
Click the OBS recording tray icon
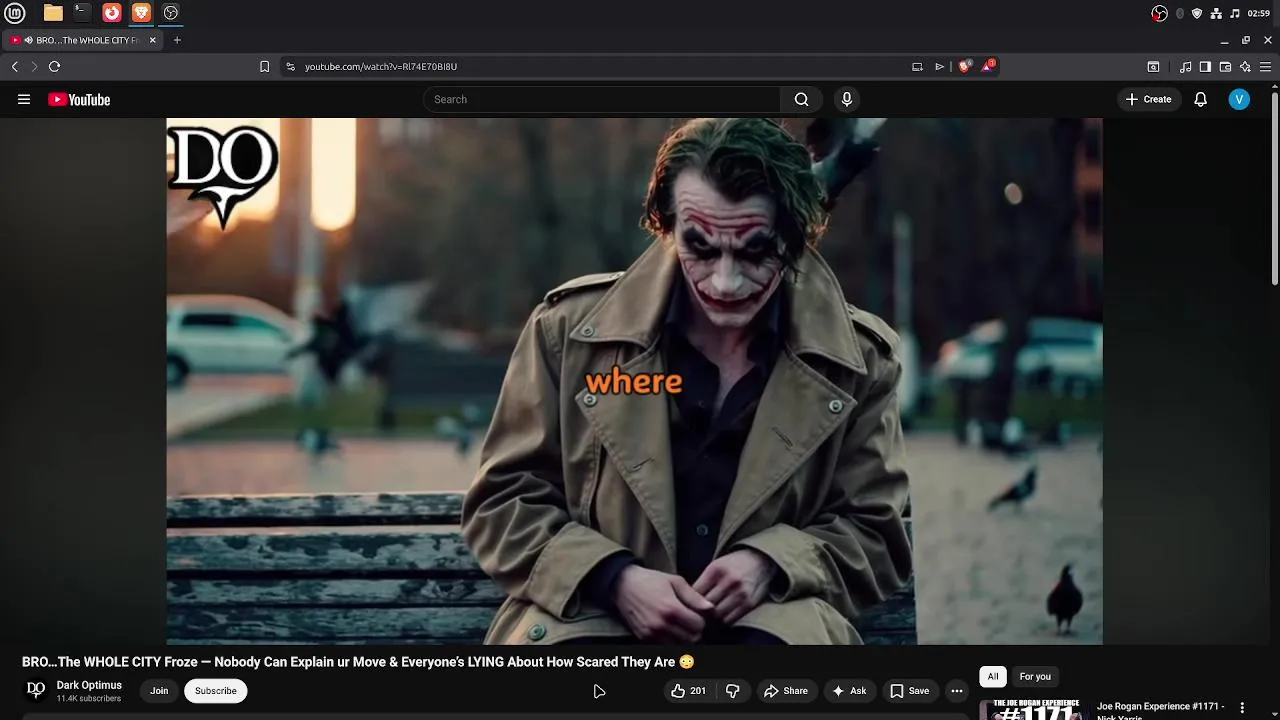pos(1160,13)
